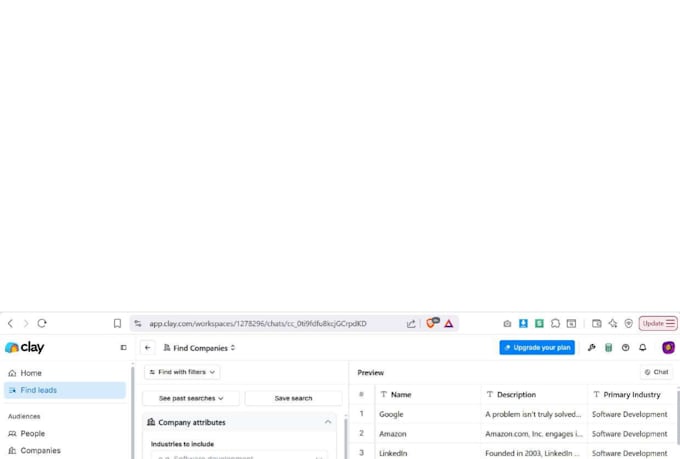Click the browser forward arrow
Viewport: 680px width, 459px height.
point(26,323)
